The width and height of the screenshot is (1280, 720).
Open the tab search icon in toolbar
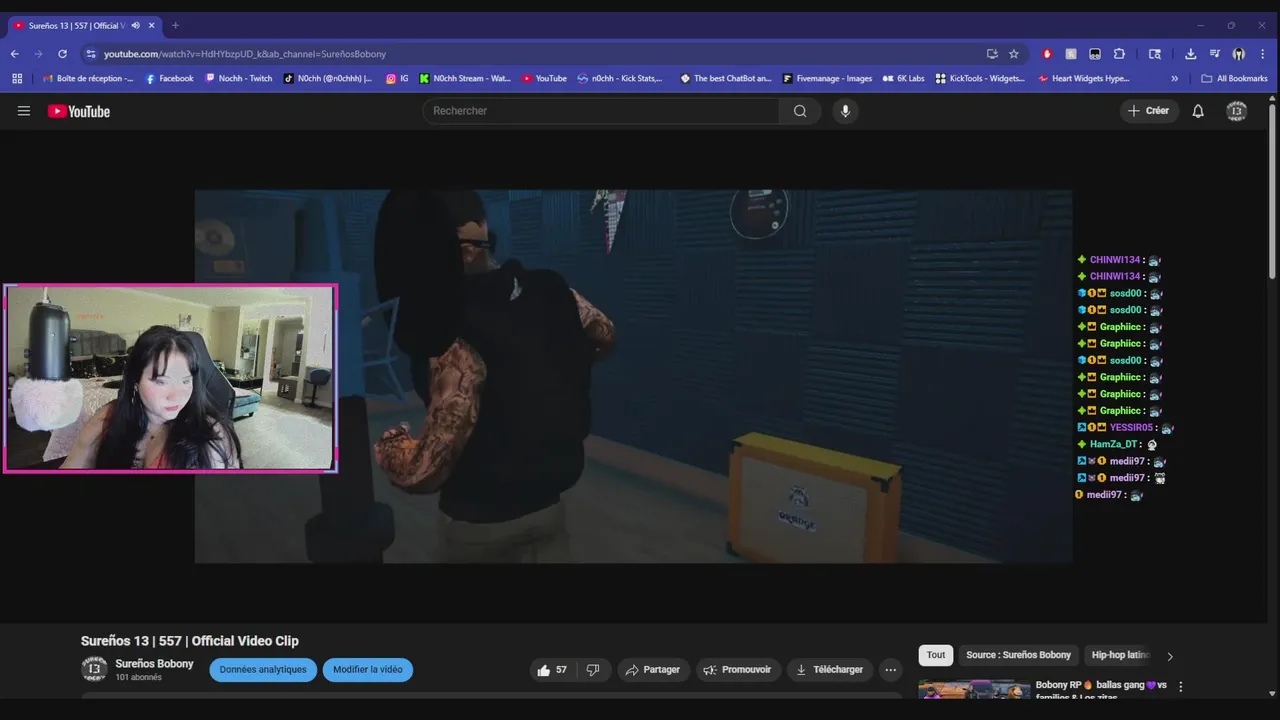pyautogui.click(x=1154, y=54)
